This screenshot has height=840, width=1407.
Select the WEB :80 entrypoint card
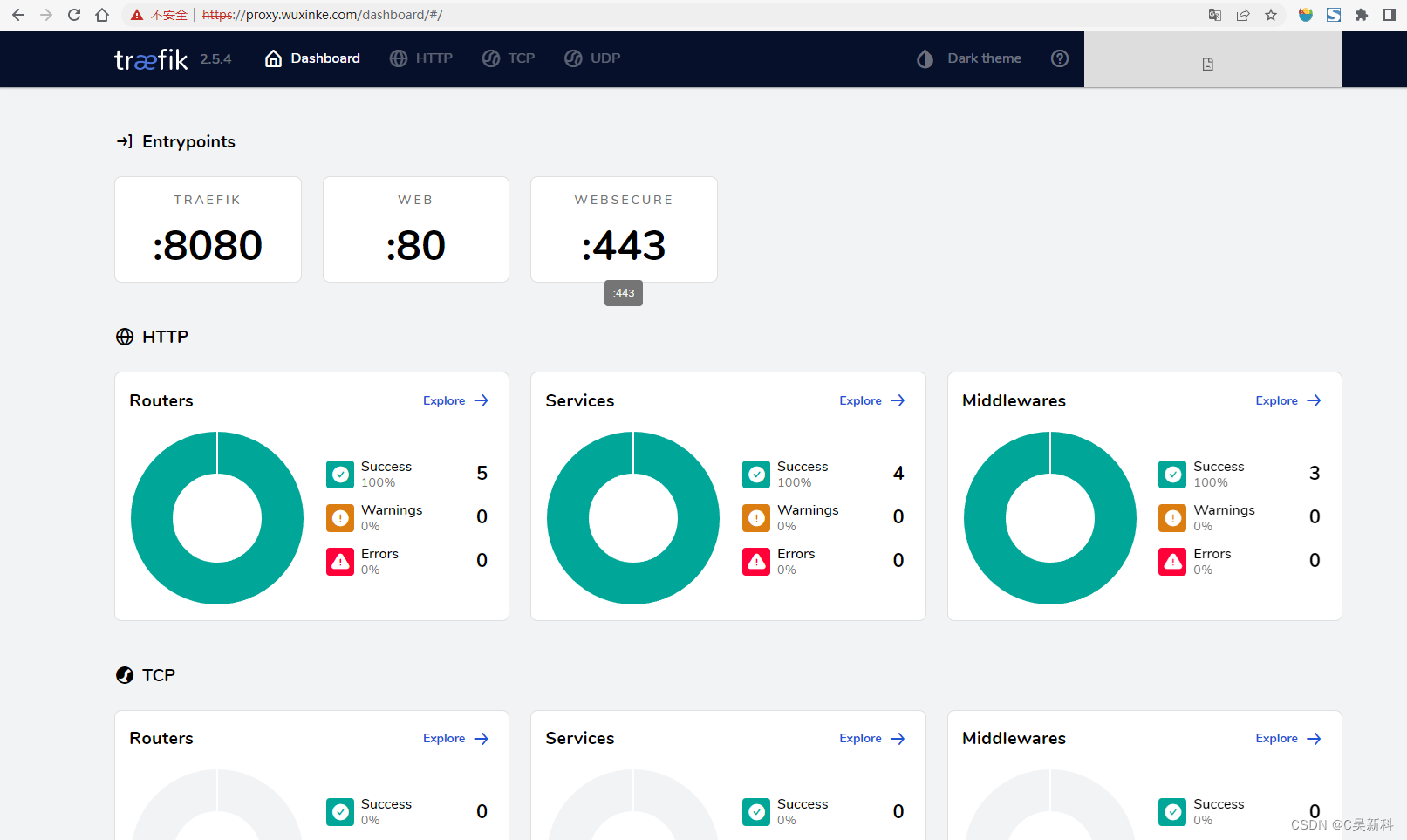(416, 229)
